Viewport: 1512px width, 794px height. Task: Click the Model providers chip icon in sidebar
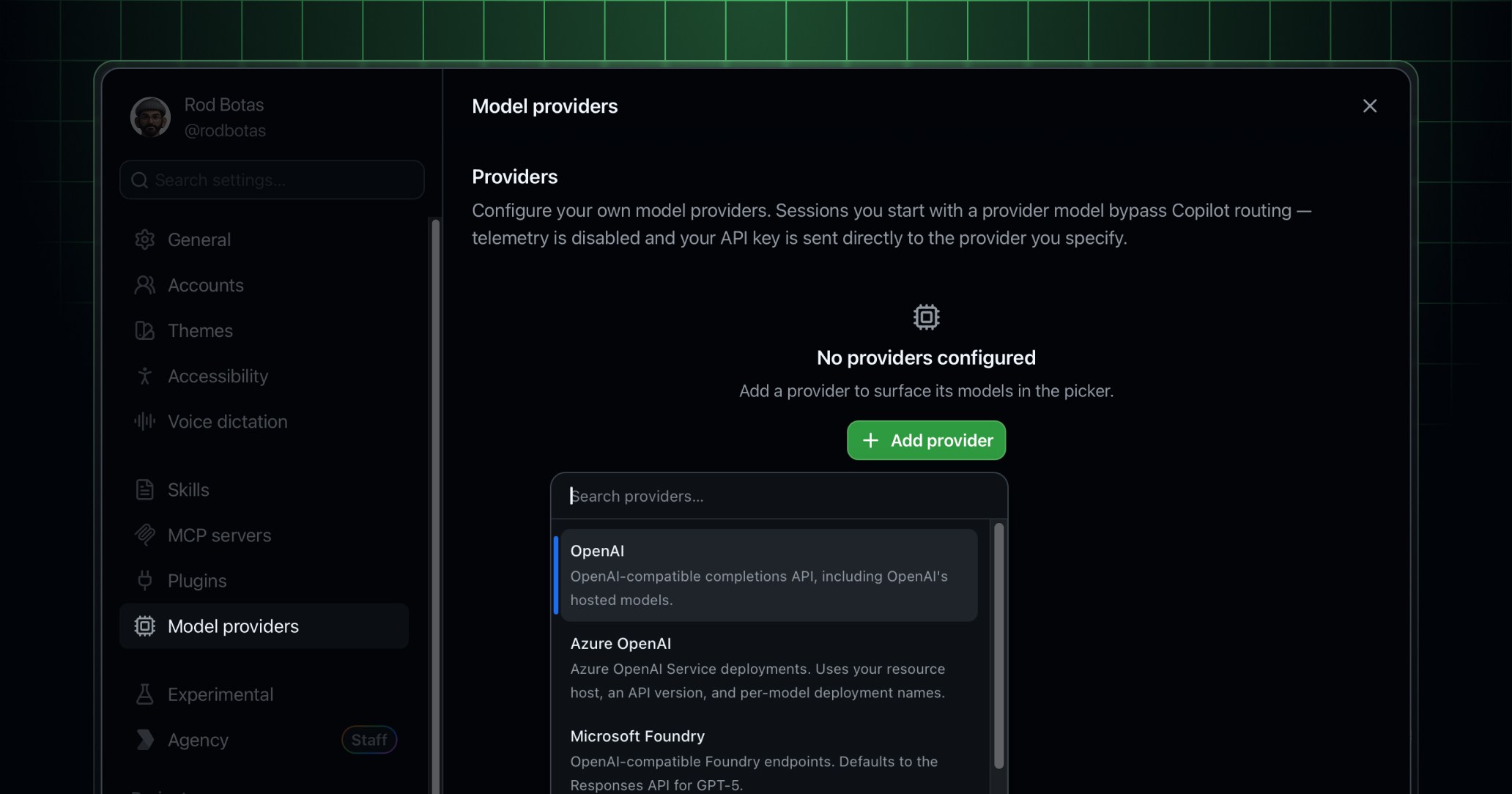[145, 626]
